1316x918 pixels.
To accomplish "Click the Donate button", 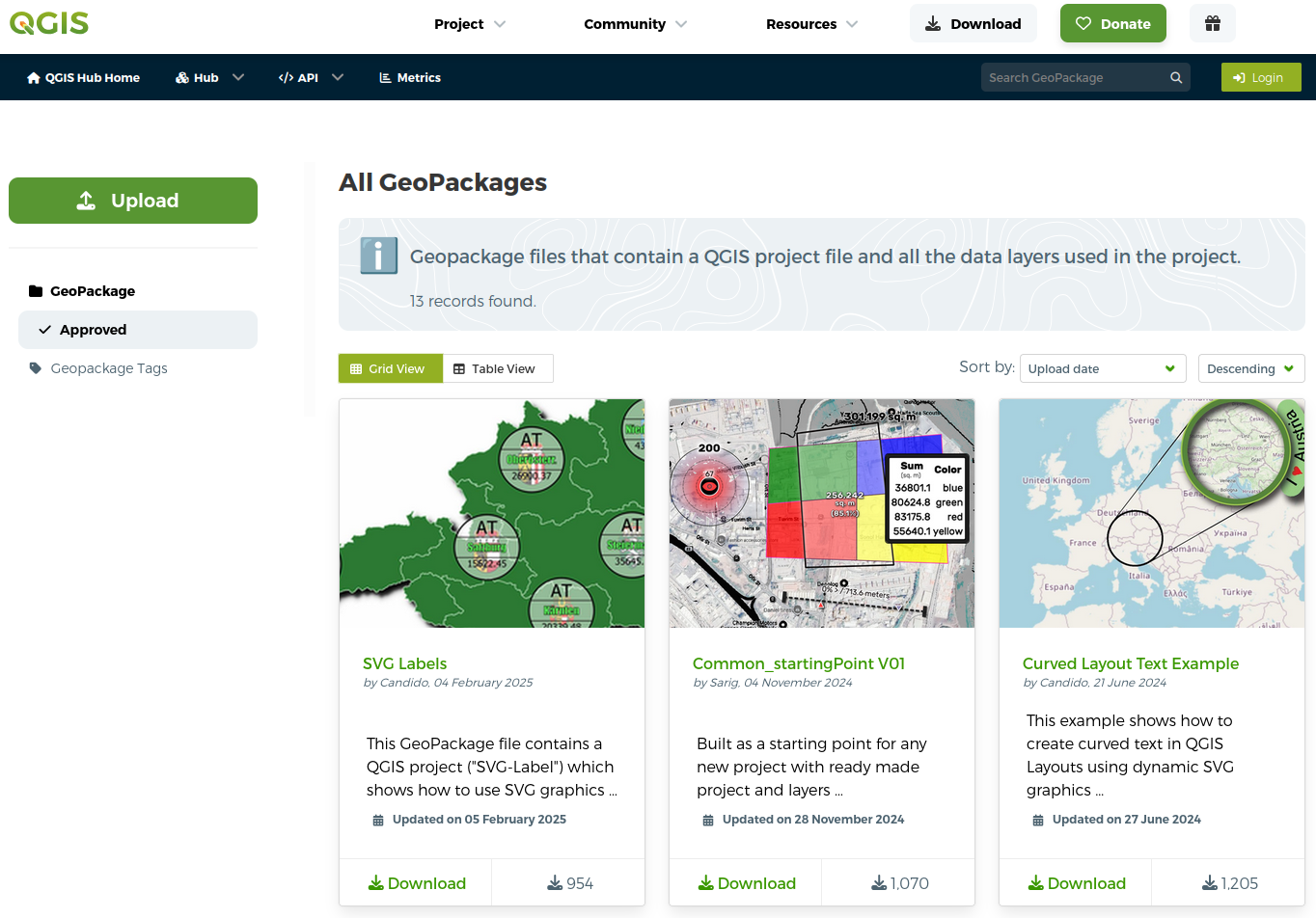I will (x=1113, y=23).
